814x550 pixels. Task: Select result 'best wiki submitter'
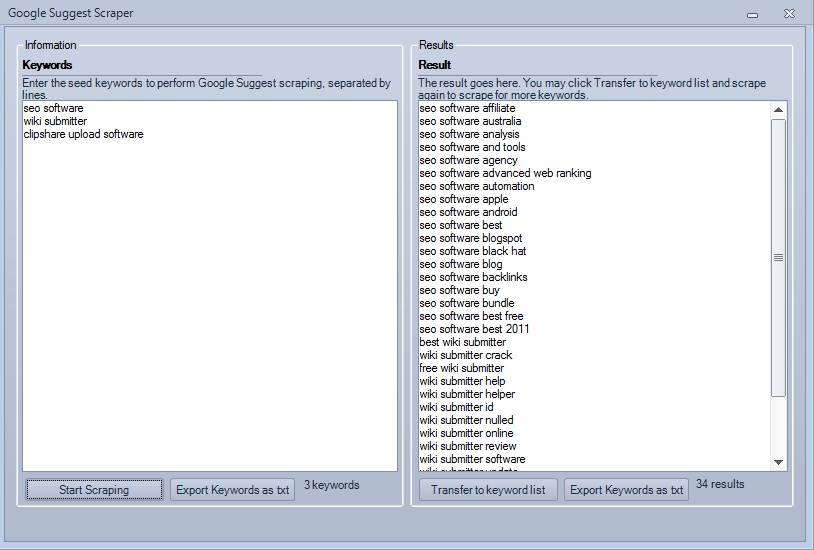463,342
